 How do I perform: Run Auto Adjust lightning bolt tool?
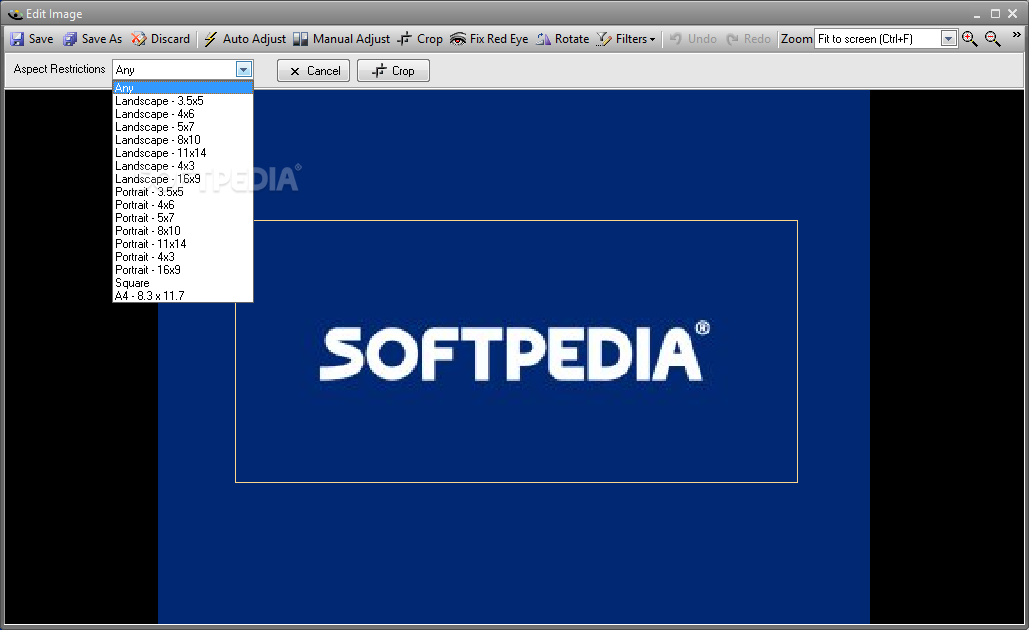coord(244,39)
